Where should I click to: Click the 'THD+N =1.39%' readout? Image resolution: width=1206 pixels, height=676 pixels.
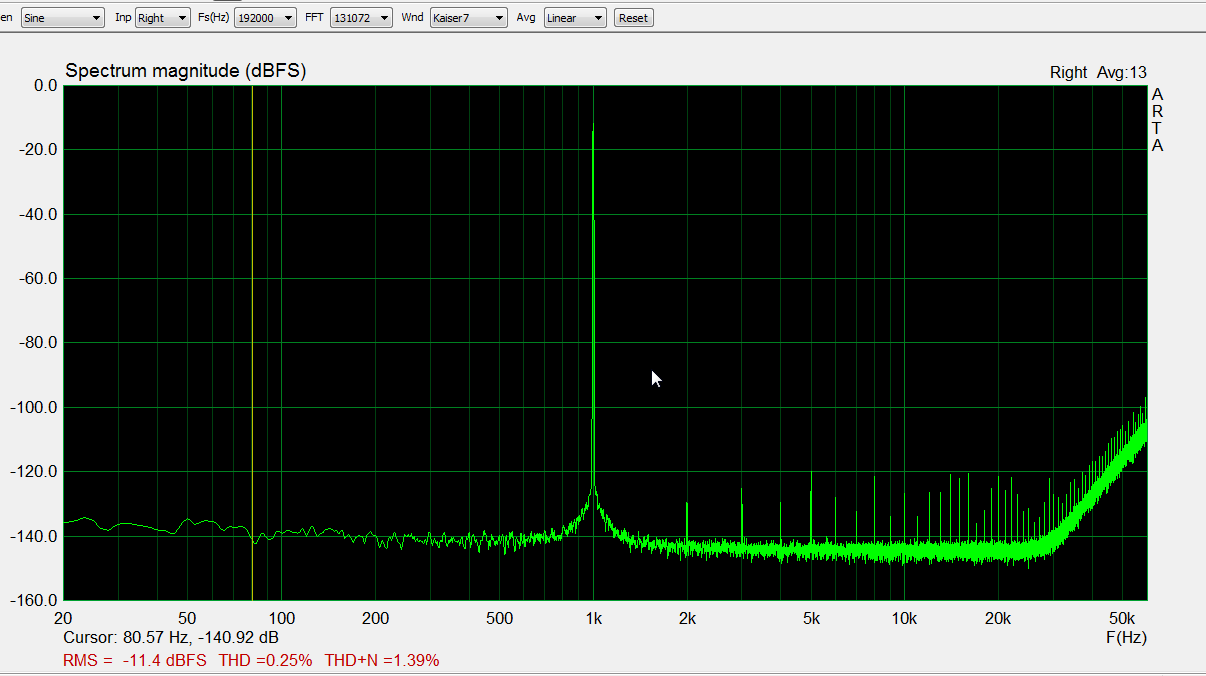click(x=382, y=660)
